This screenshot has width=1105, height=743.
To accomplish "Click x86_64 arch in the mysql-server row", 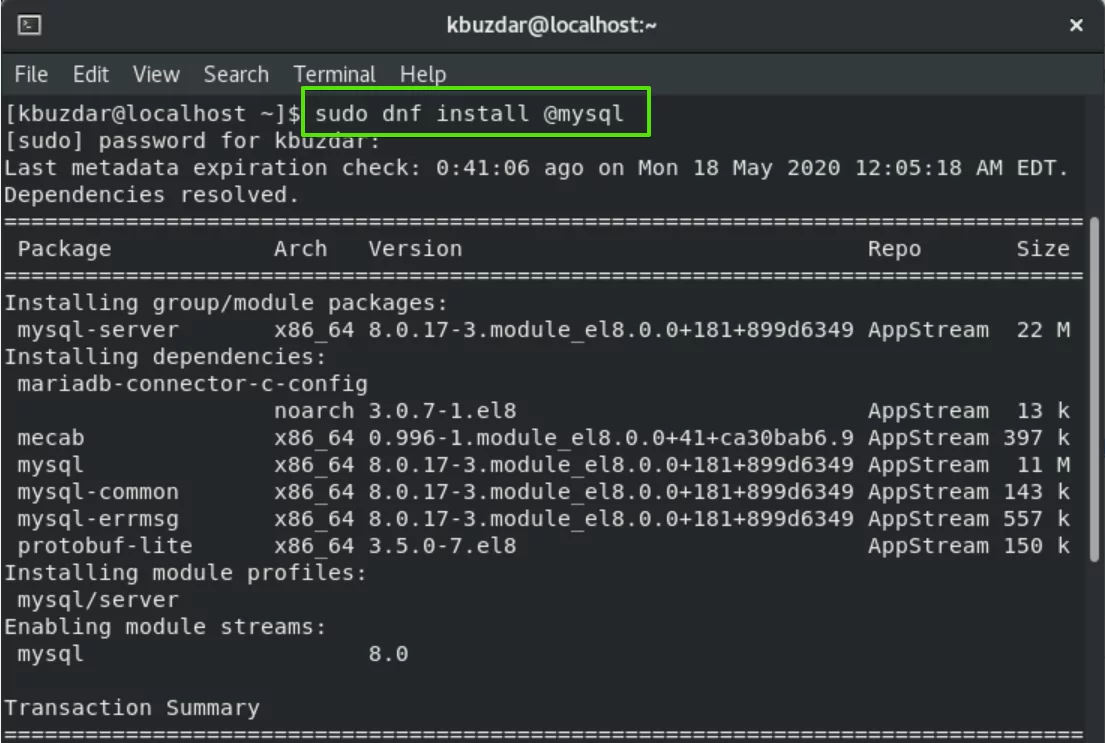I will pos(314,329).
